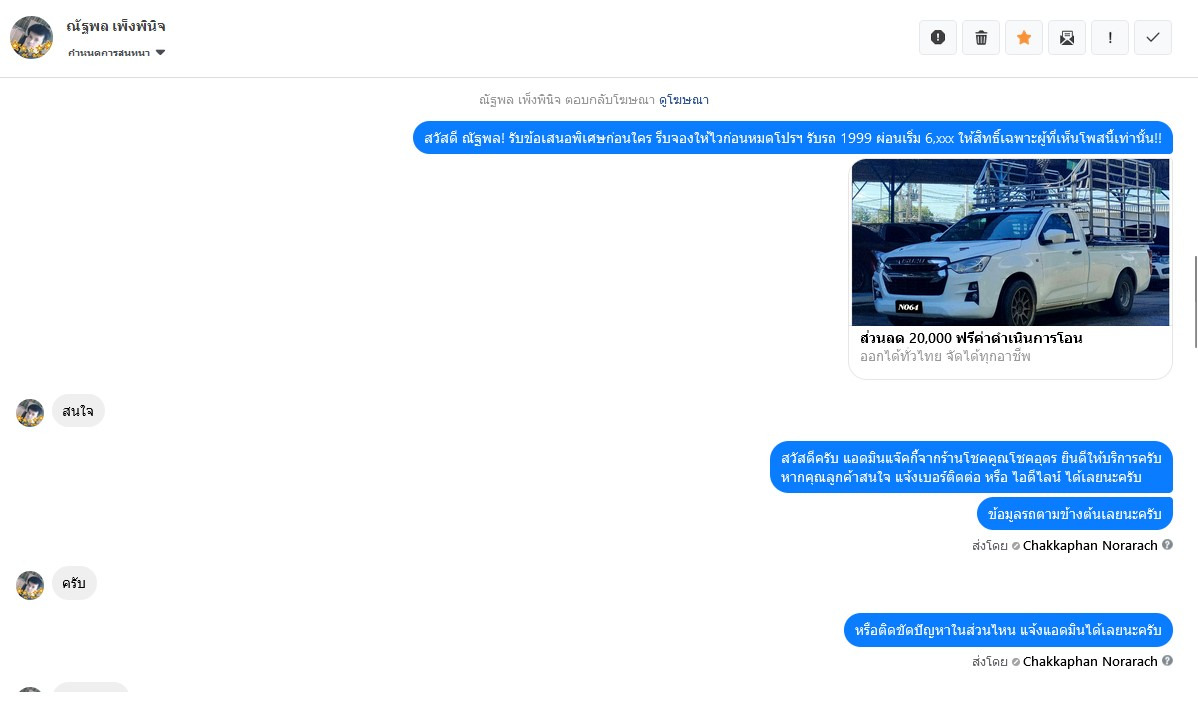Click customer name ณัฐพล เพ็งพินิจ in header
1198x703 pixels.
coord(115,26)
